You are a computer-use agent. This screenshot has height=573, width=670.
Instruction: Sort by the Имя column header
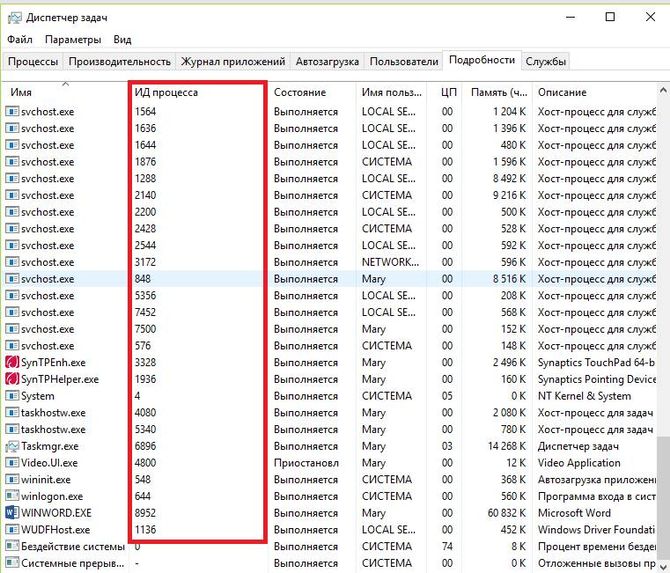click(x=21, y=92)
